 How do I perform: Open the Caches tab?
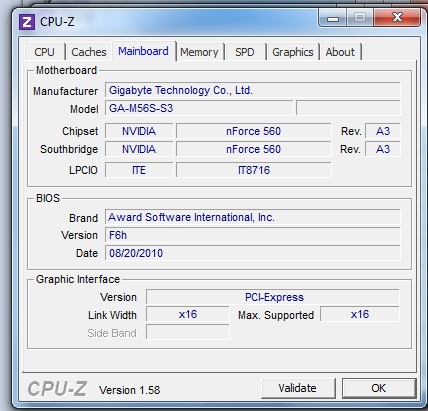(x=89, y=52)
